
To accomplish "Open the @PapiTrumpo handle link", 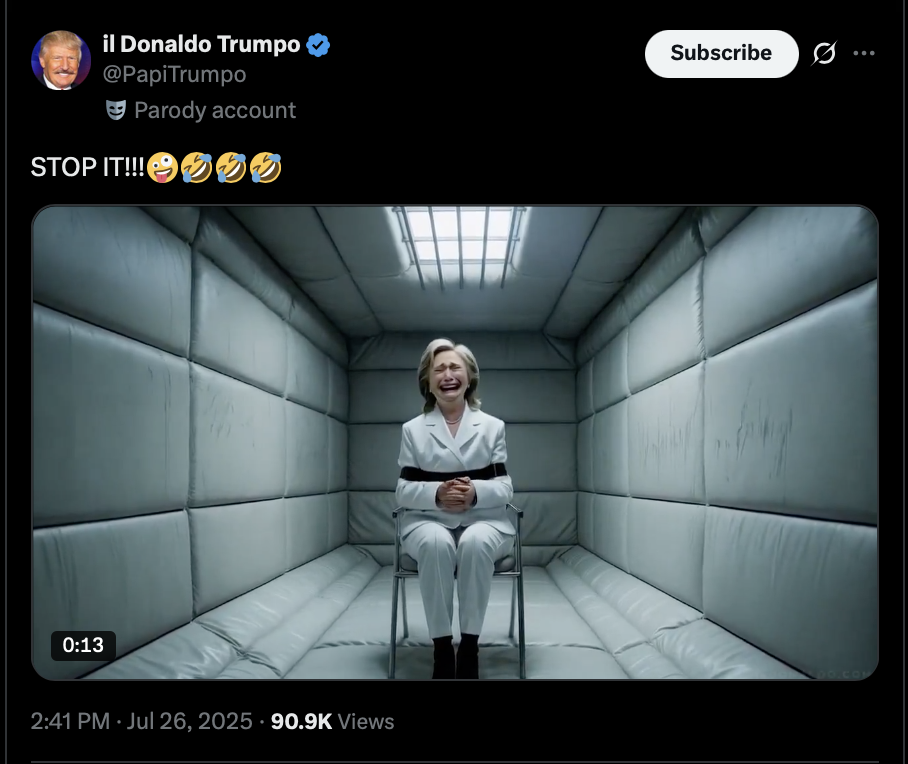I will 174,75.
